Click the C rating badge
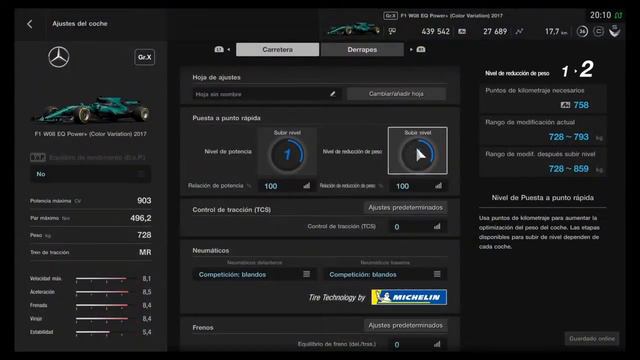This screenshot has width=640, height=360. point(598,31)
